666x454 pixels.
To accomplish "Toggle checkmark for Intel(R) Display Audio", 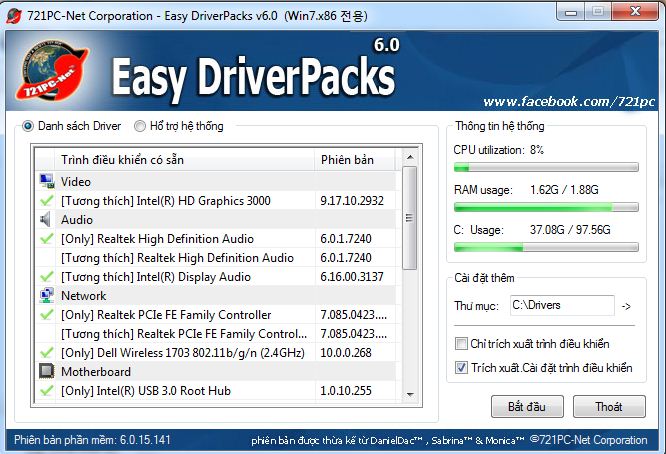I will [x=46, y=276].
